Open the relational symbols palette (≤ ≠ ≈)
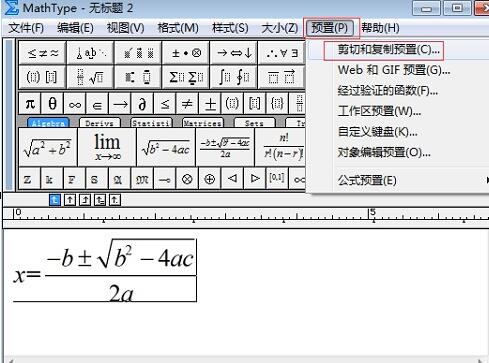 43,53
